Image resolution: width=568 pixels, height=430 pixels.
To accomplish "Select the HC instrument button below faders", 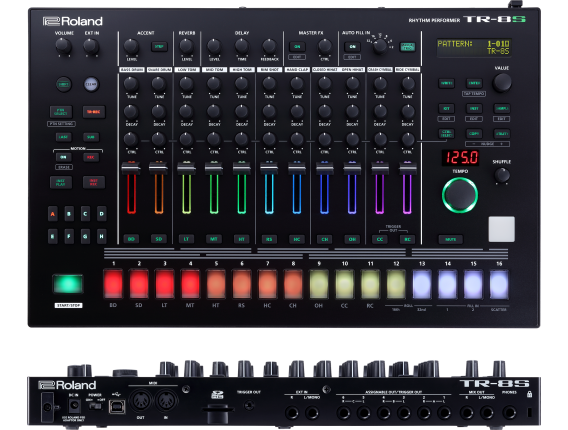I will (297, 239).
